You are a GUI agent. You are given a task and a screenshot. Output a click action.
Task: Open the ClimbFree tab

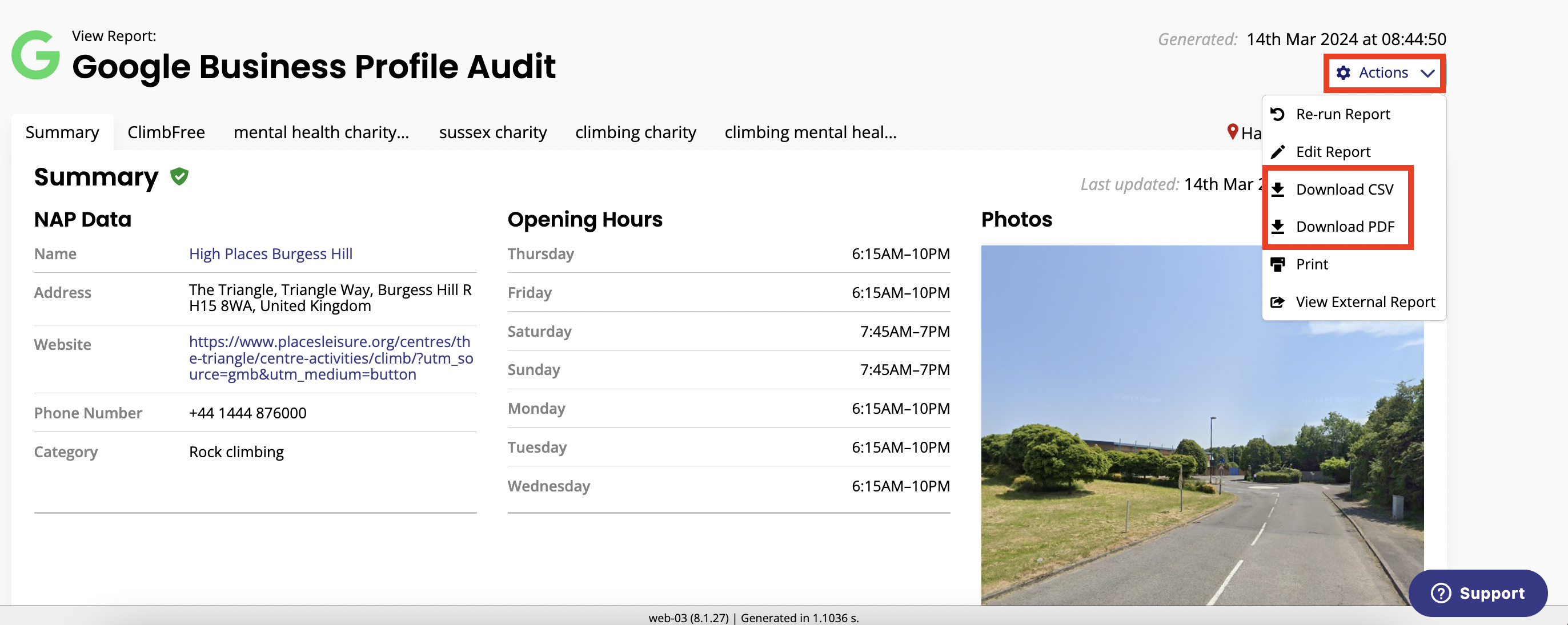[x=166, y=132]
